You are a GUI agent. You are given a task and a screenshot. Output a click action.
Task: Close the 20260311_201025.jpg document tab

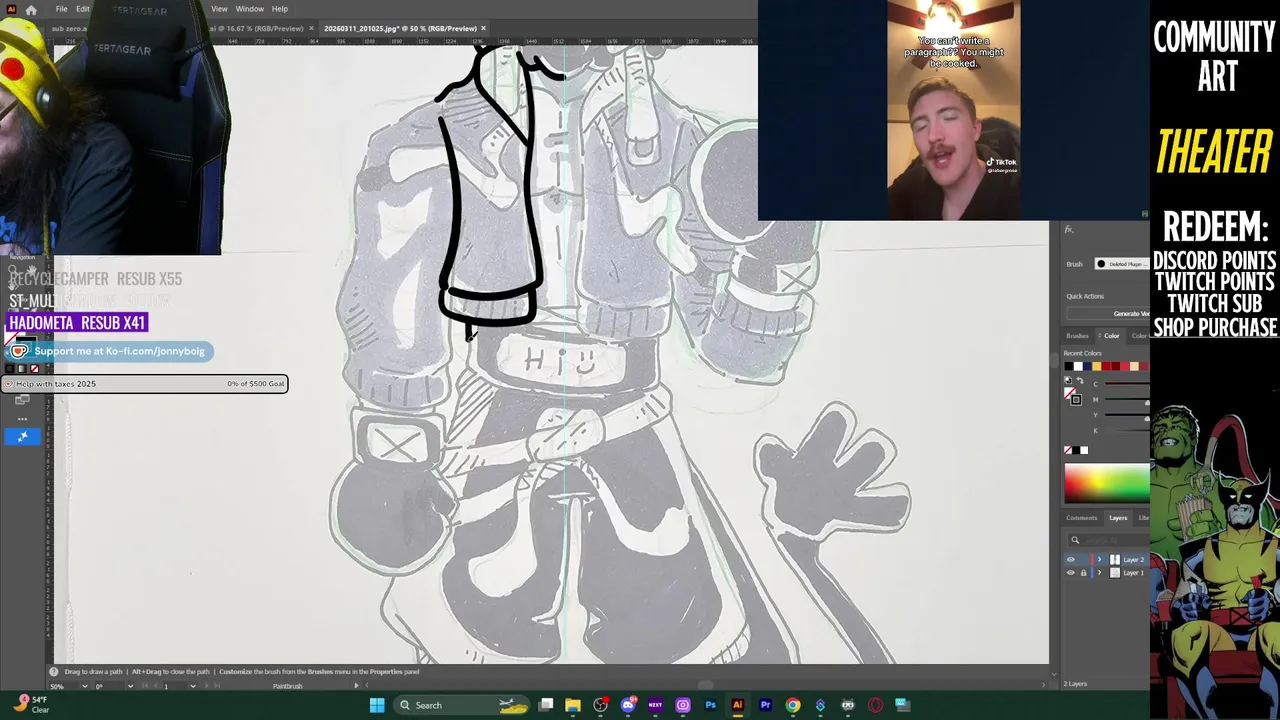pos(484,28)
